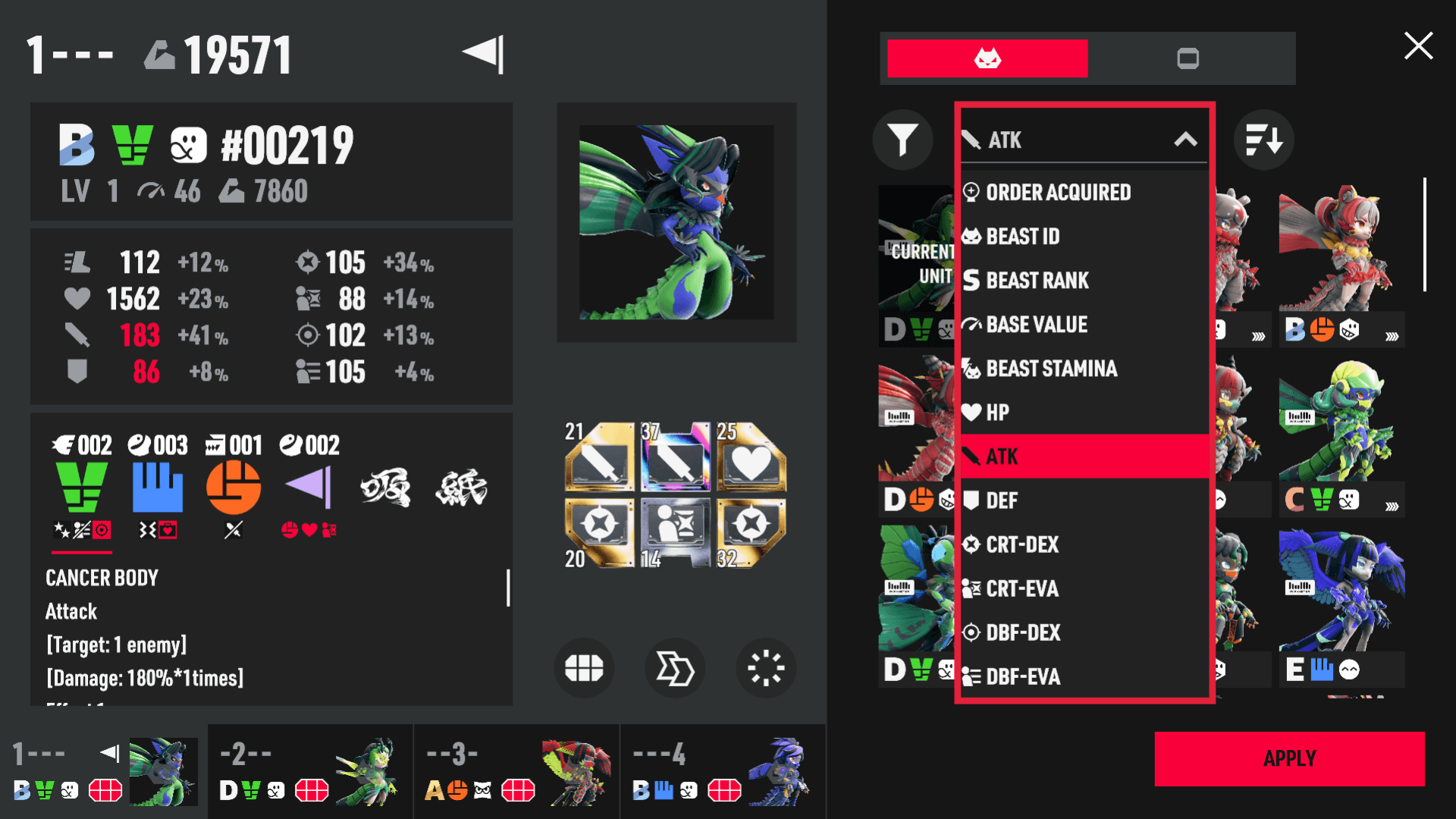Switch to the card rectangle tab

point(1188,58)
